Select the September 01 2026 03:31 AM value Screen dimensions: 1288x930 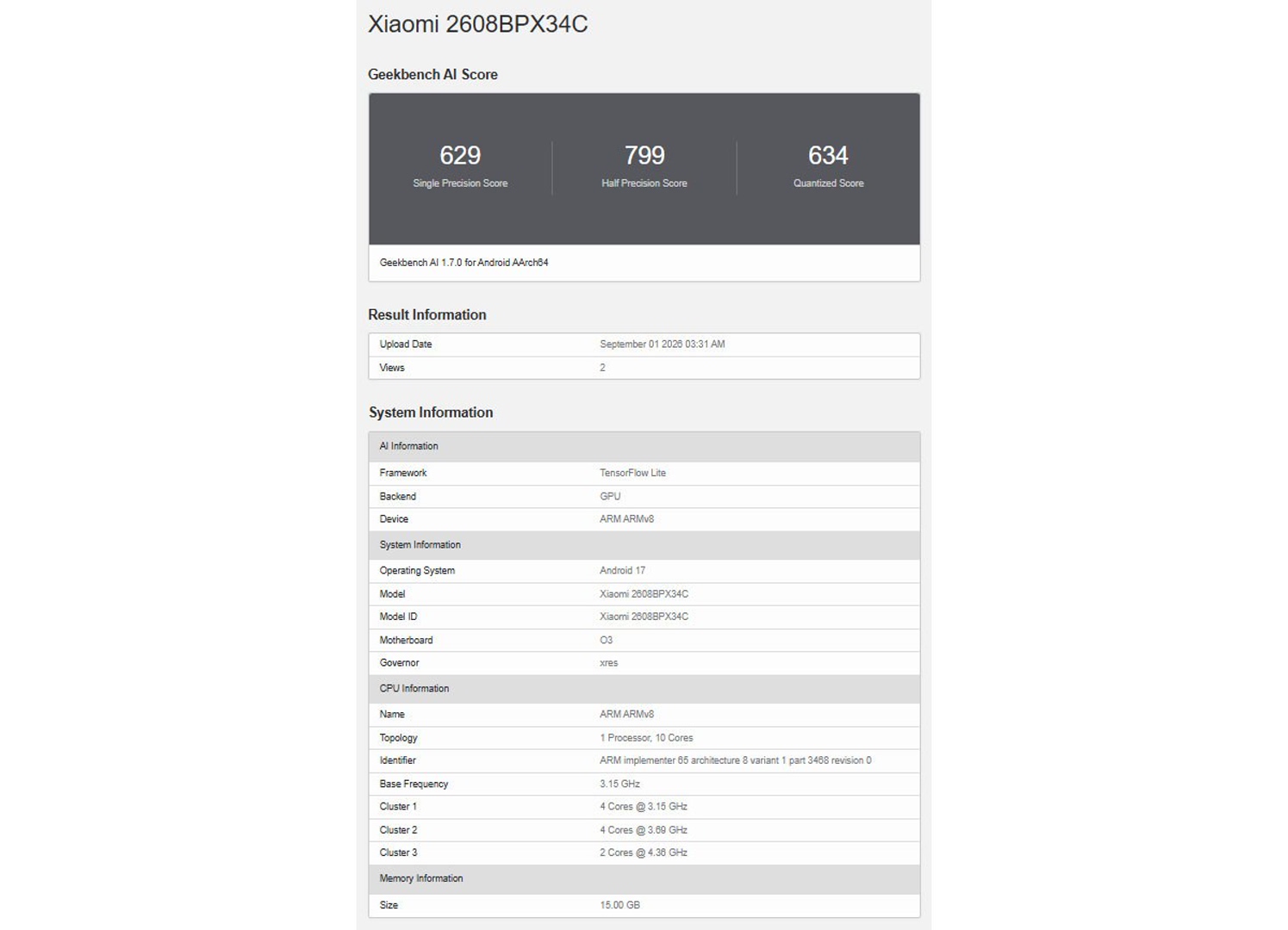coord(663,344)
